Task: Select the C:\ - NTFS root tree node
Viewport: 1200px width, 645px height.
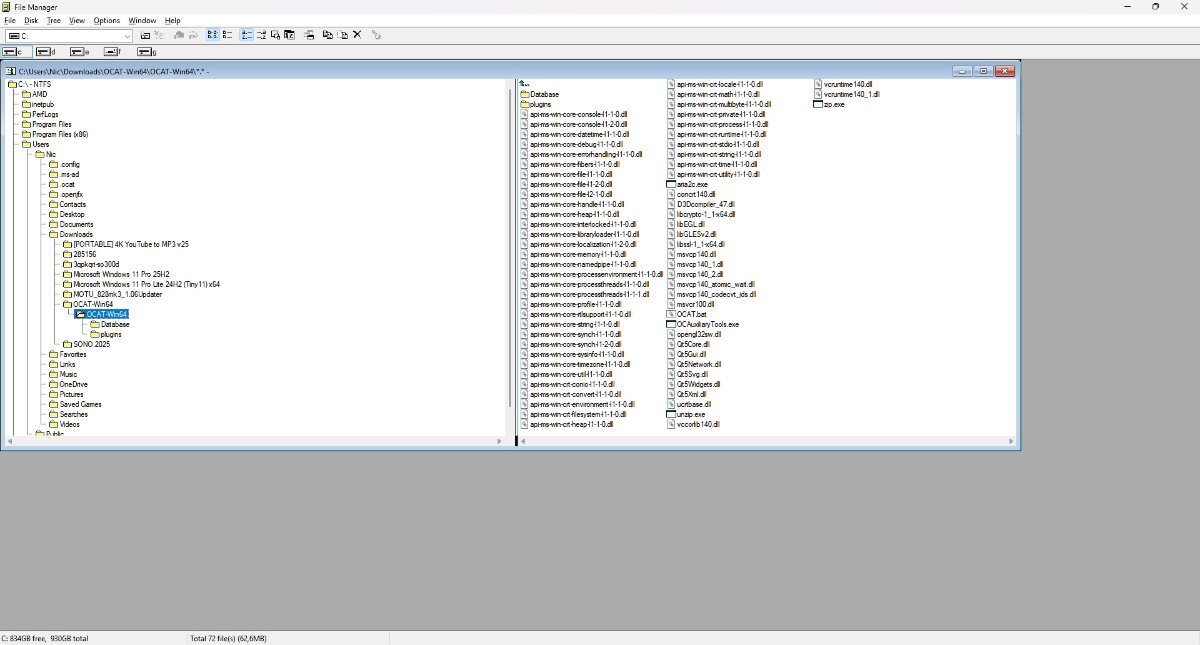Action: pyautogui.click(x=29, y=84)
